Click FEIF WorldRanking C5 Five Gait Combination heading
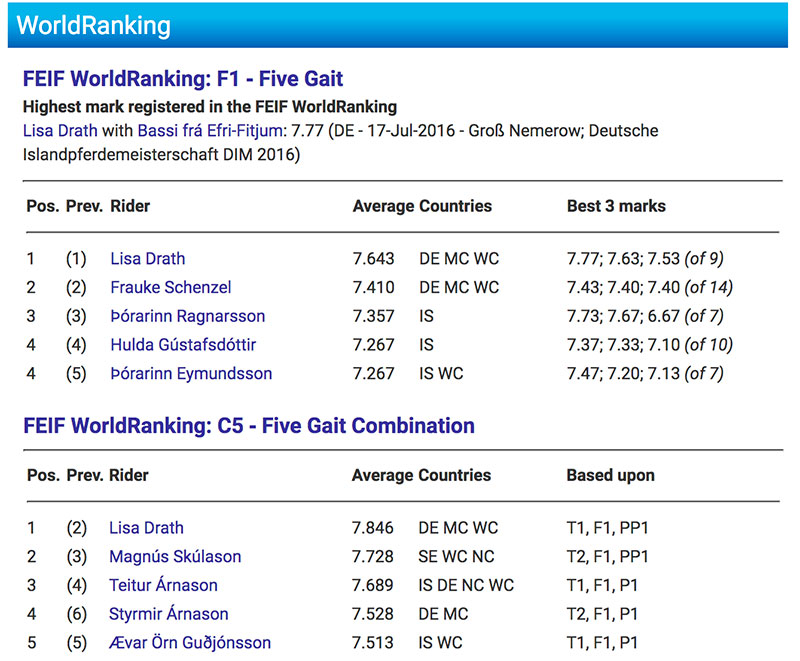Screen dimensions: 800x661 point(248,425)
